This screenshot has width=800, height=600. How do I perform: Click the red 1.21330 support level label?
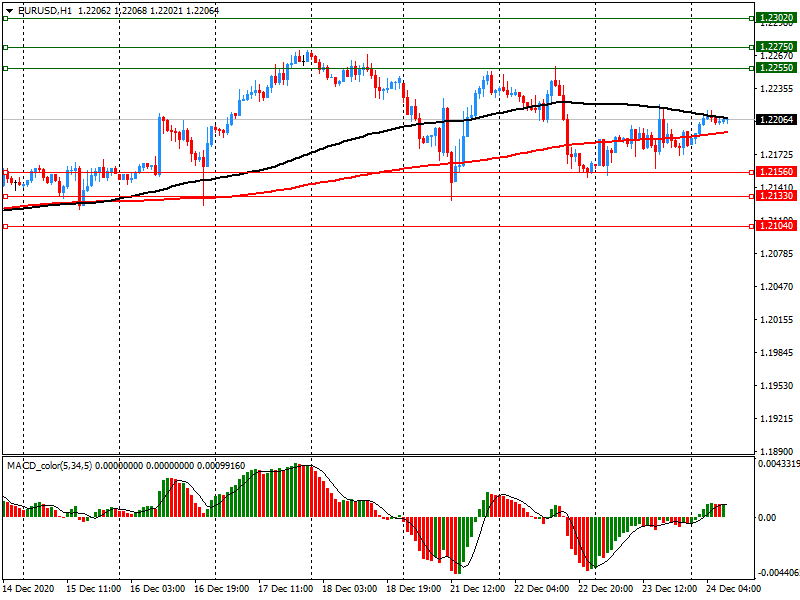coord(776,196)
